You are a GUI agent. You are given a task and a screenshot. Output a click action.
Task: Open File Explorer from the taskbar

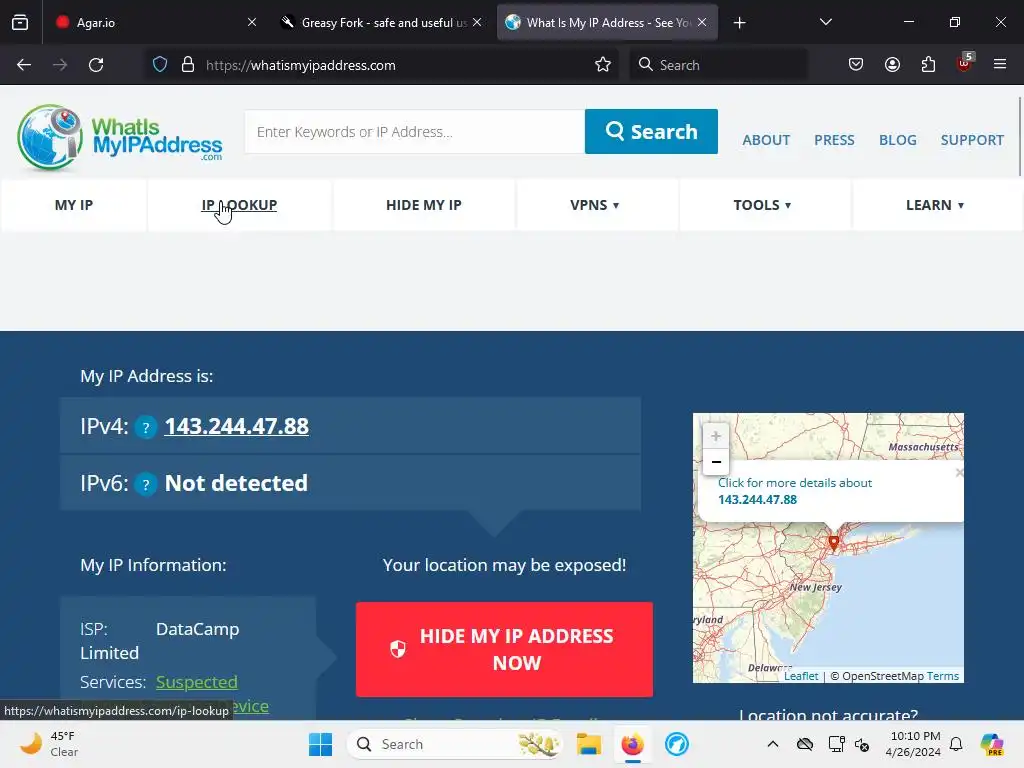[x=588, y=744]
